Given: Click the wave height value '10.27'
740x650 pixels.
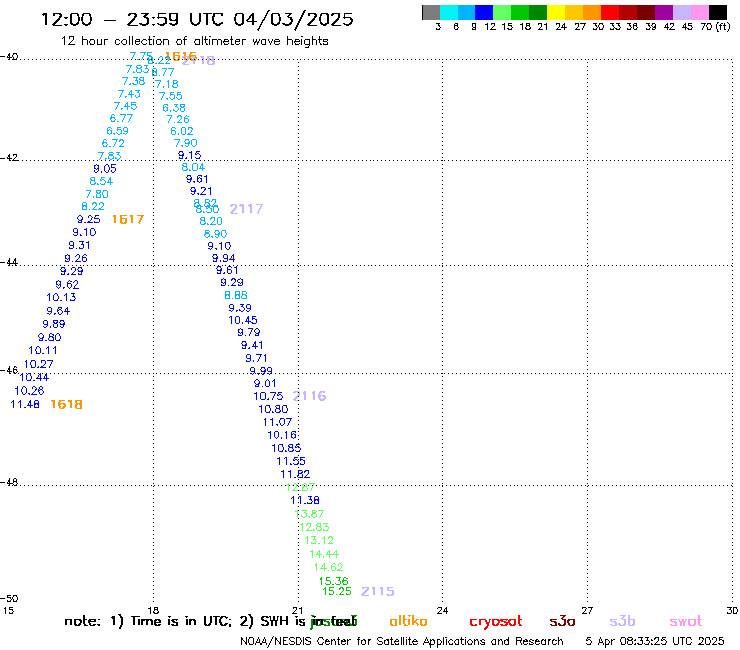Looking at the screenshot, I should (x=38, y=364).
